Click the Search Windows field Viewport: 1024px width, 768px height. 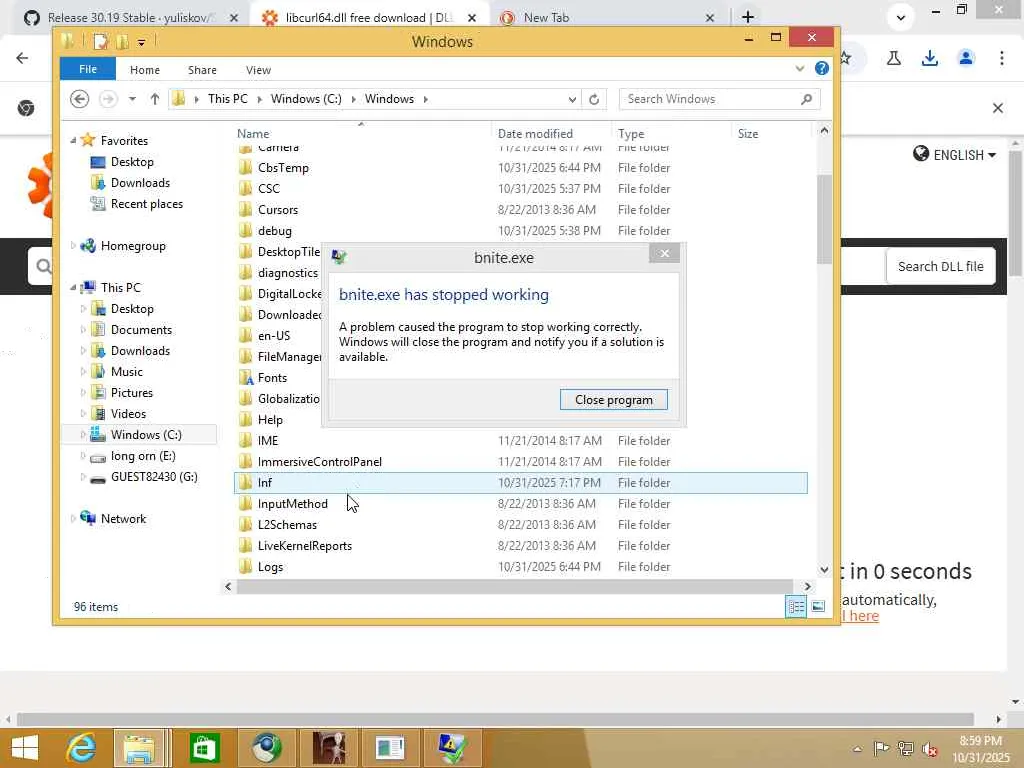click(x=718, y=99)
